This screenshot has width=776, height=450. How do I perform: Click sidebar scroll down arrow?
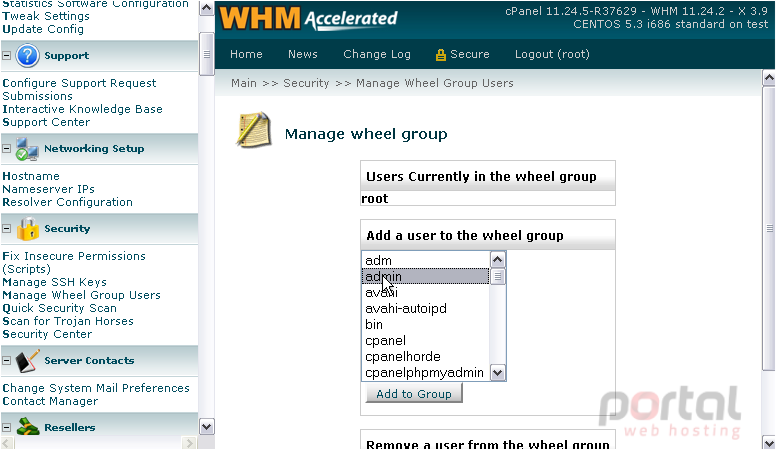coord(206,426)
